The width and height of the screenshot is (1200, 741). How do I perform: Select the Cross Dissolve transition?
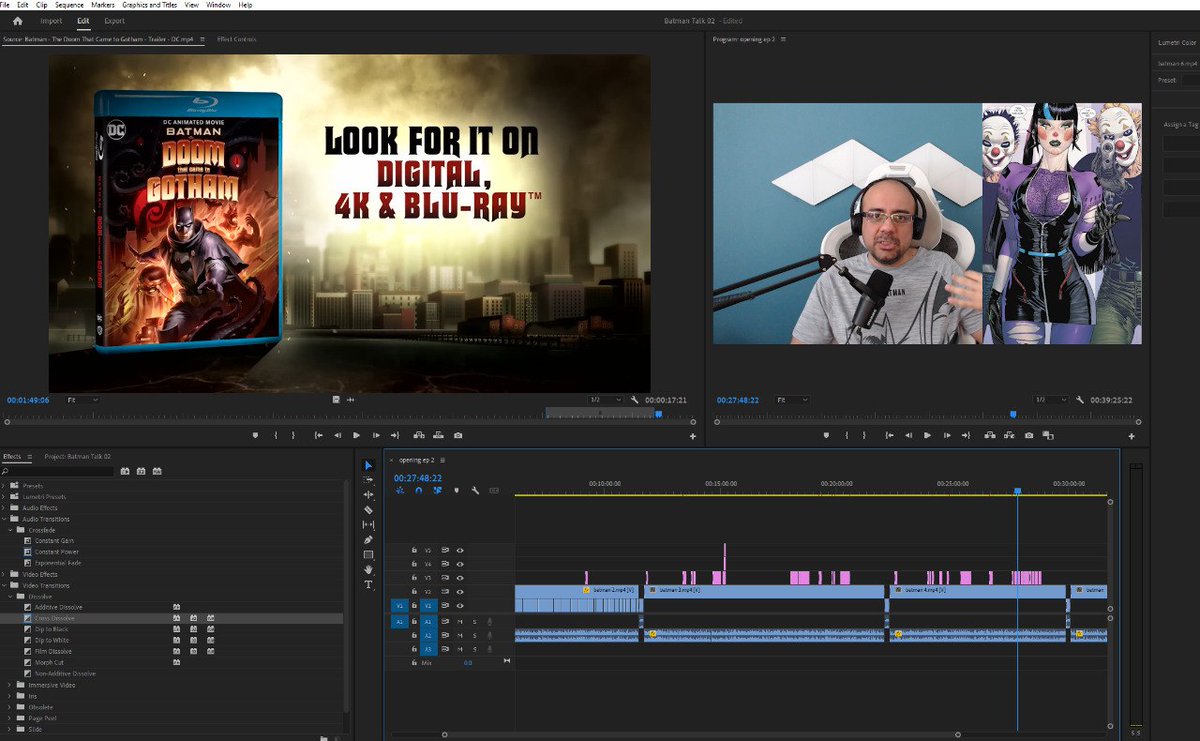54,618
